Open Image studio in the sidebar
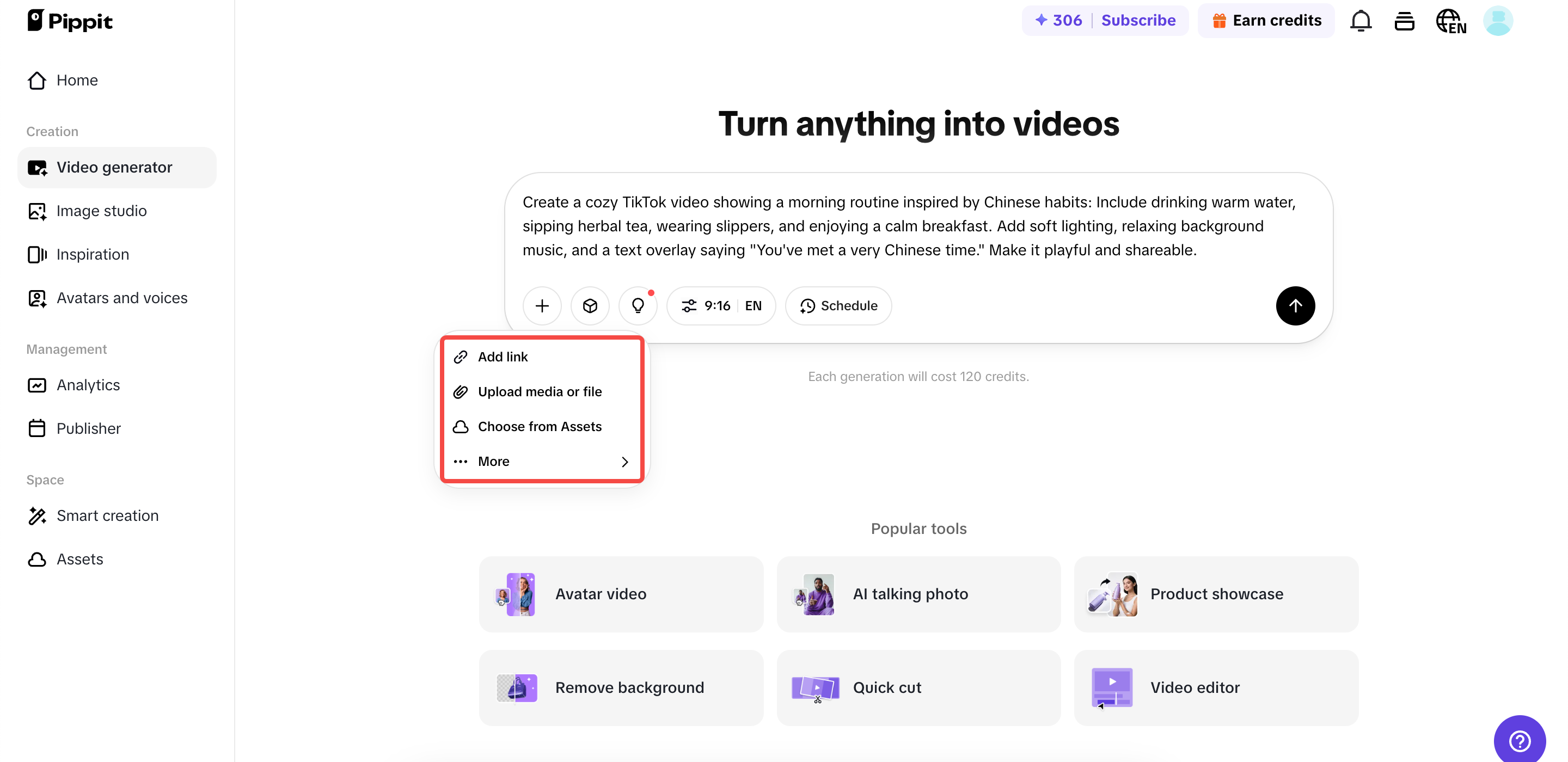The width and height of the screenshot is (1568, 762). click(x=102, y=211)
